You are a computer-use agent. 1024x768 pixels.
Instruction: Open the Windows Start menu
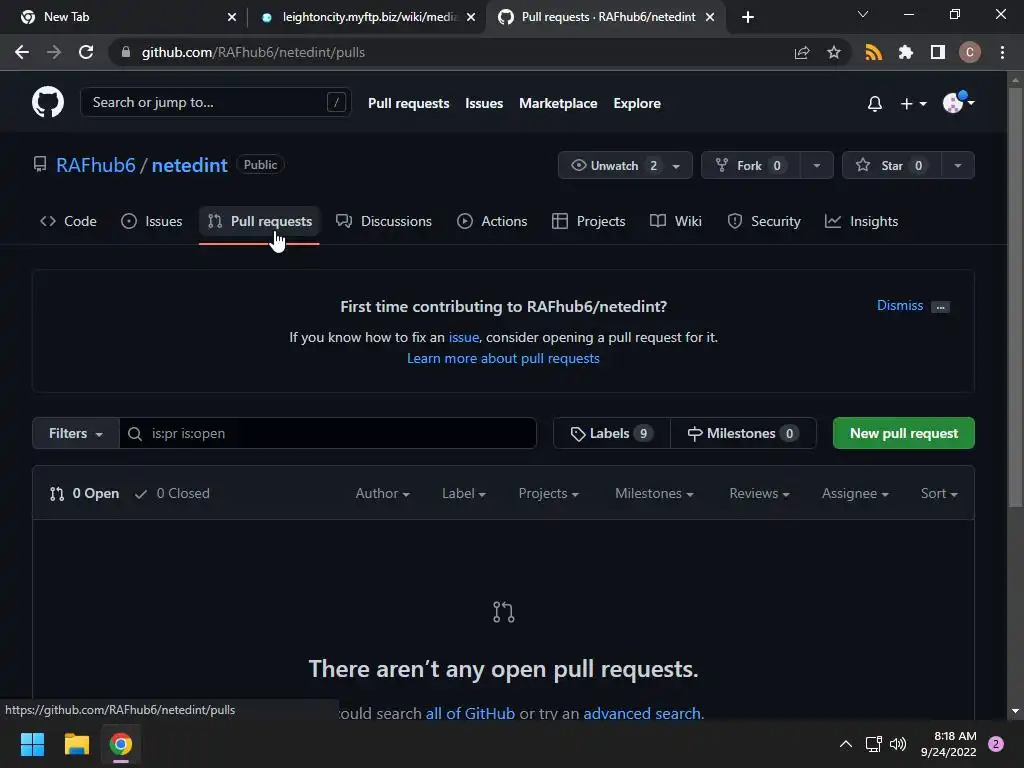(32, 744)
